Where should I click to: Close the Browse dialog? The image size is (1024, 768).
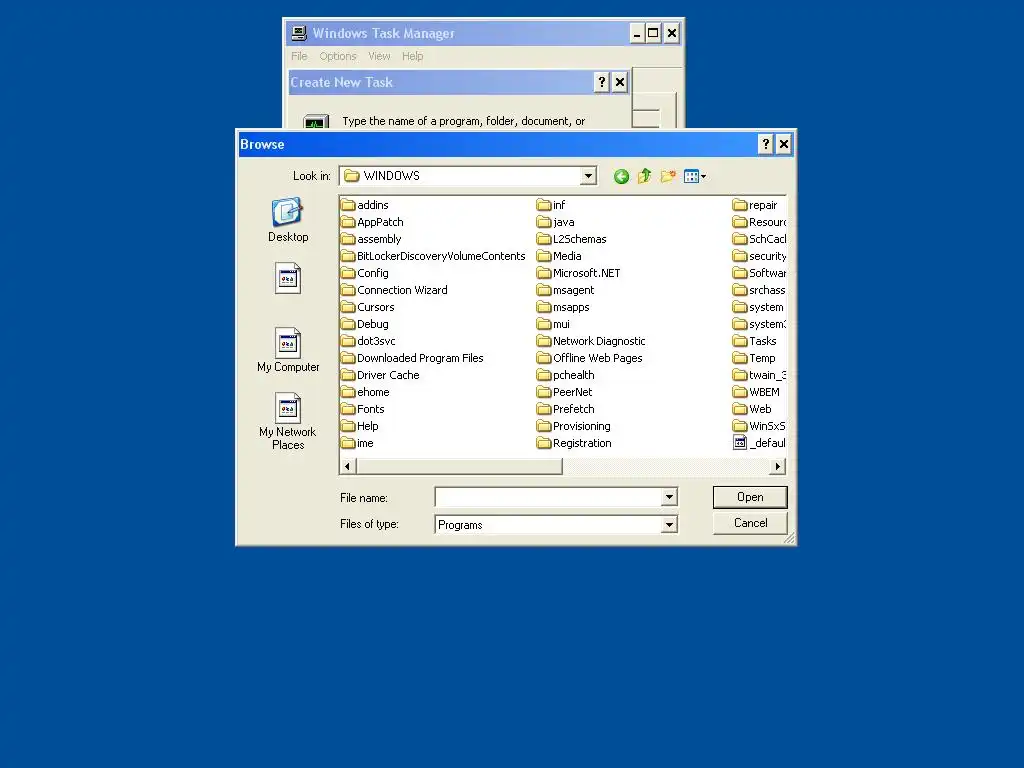pos(784,144)
